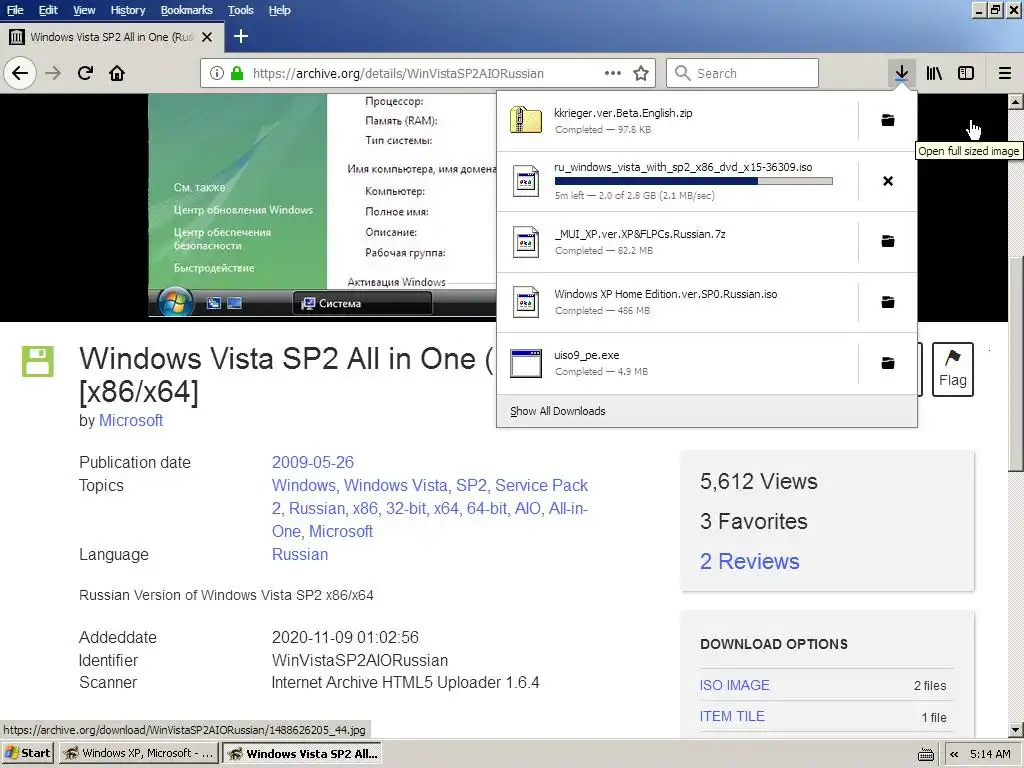Open the Edit menu
This screenshot has height=768, width=1024.
pos(48,10)
